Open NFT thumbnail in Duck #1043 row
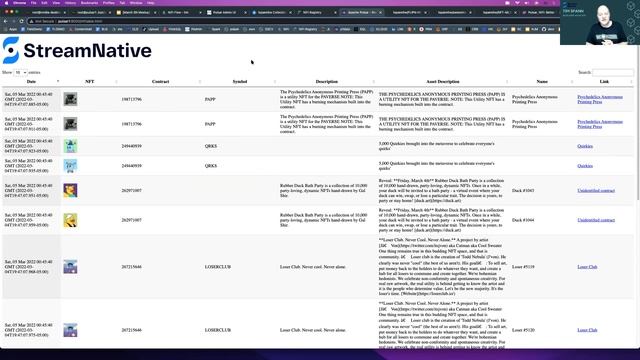The image size is (640, 360). tap(70, 191)
